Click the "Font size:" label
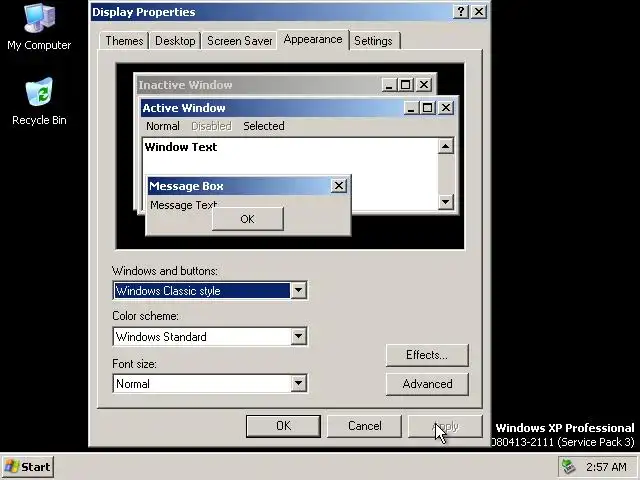Screen dimensions: 640x480 [x=134, y=364]
